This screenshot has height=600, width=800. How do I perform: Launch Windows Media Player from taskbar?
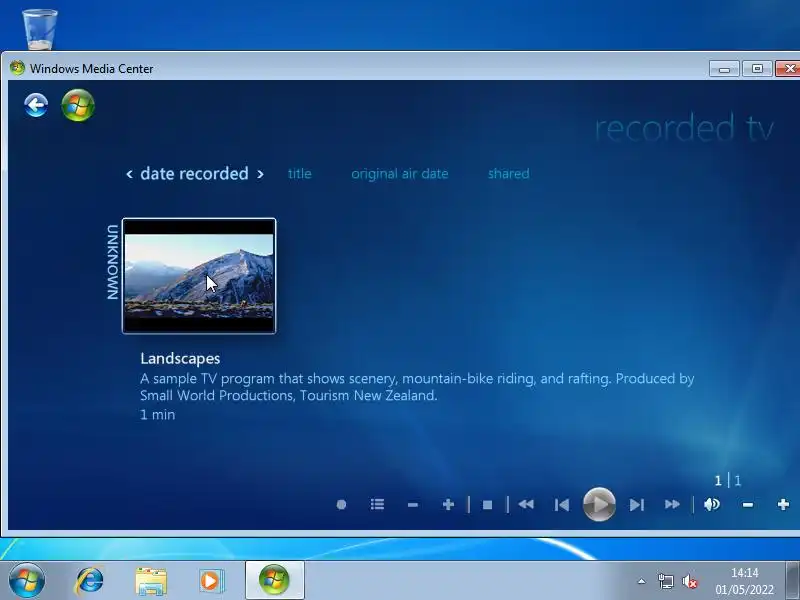(x=211, y=581)
